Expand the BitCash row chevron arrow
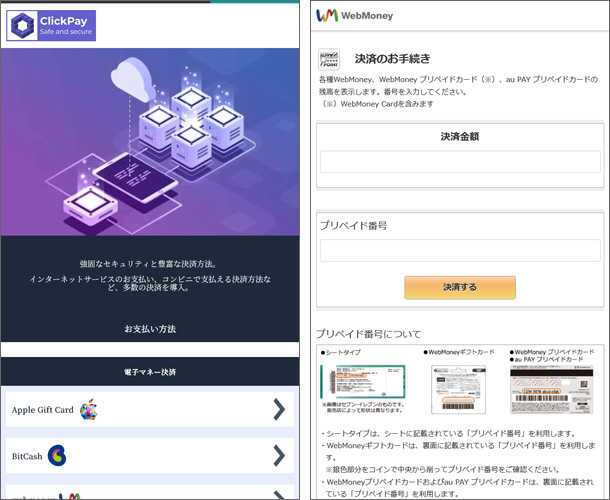The image size is (610, 500). [x=279, y=456]
